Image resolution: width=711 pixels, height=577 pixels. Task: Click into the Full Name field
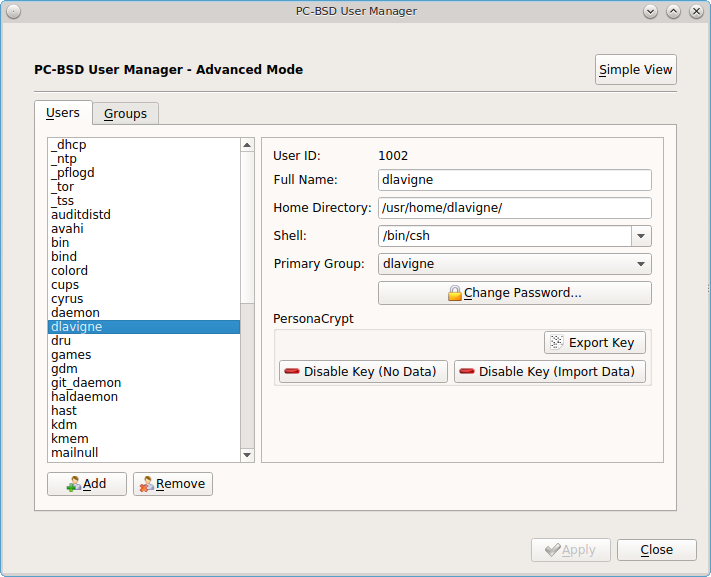tap(515, 180)
